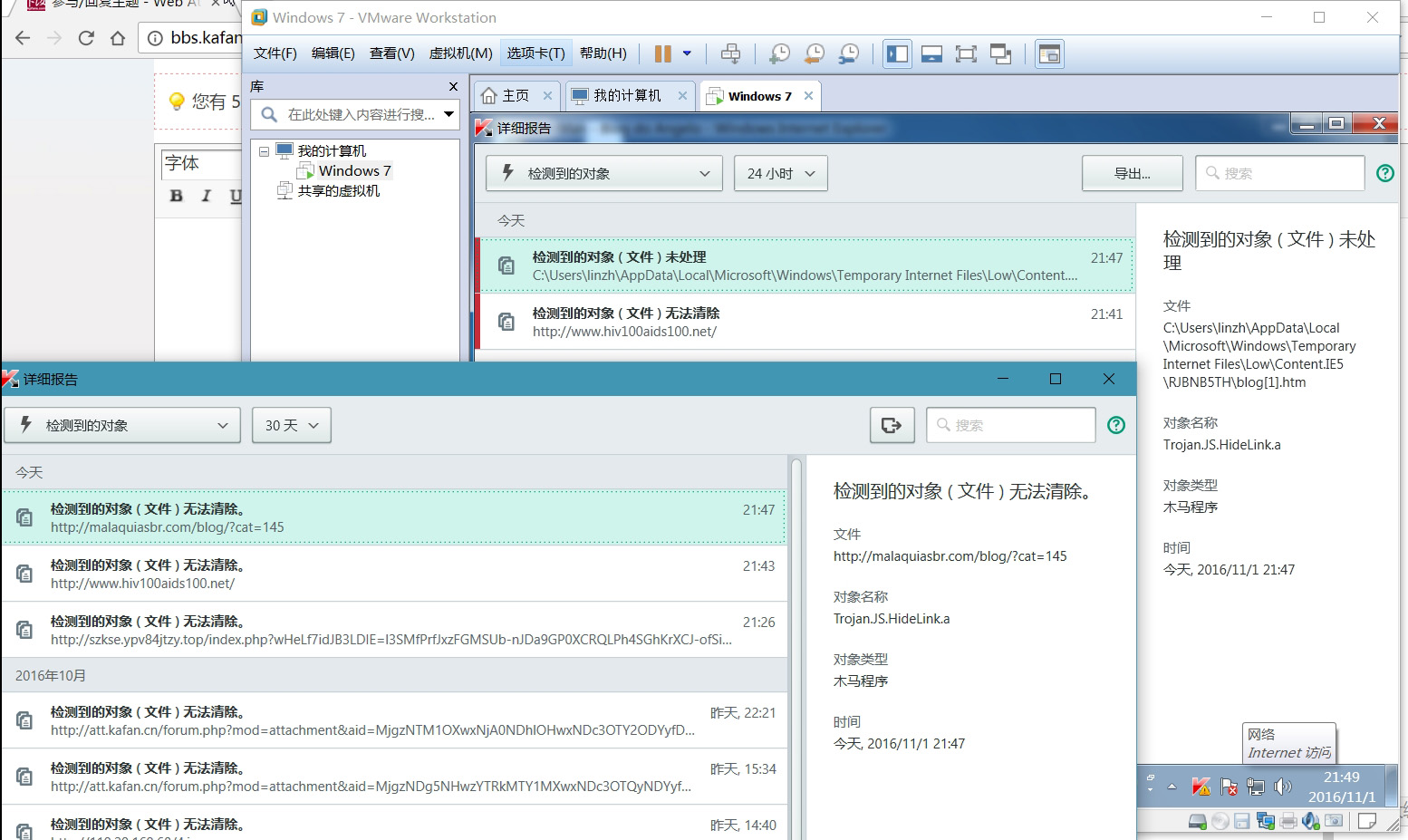
Task: Select the 昨天 22:21 att.kafan.cn entry
Action: 394,720
